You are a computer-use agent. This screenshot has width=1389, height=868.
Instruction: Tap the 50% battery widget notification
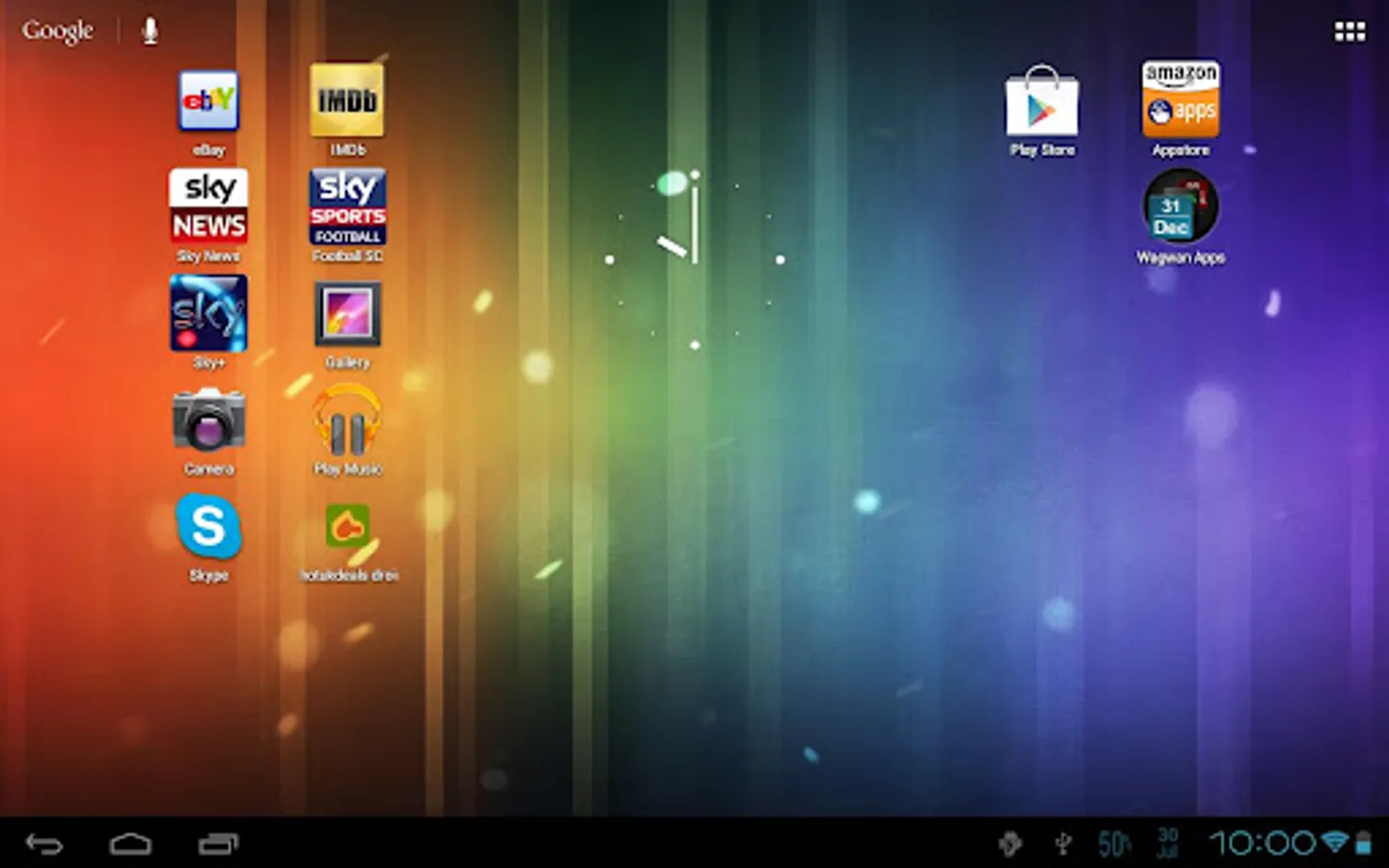click(1114, 844)
